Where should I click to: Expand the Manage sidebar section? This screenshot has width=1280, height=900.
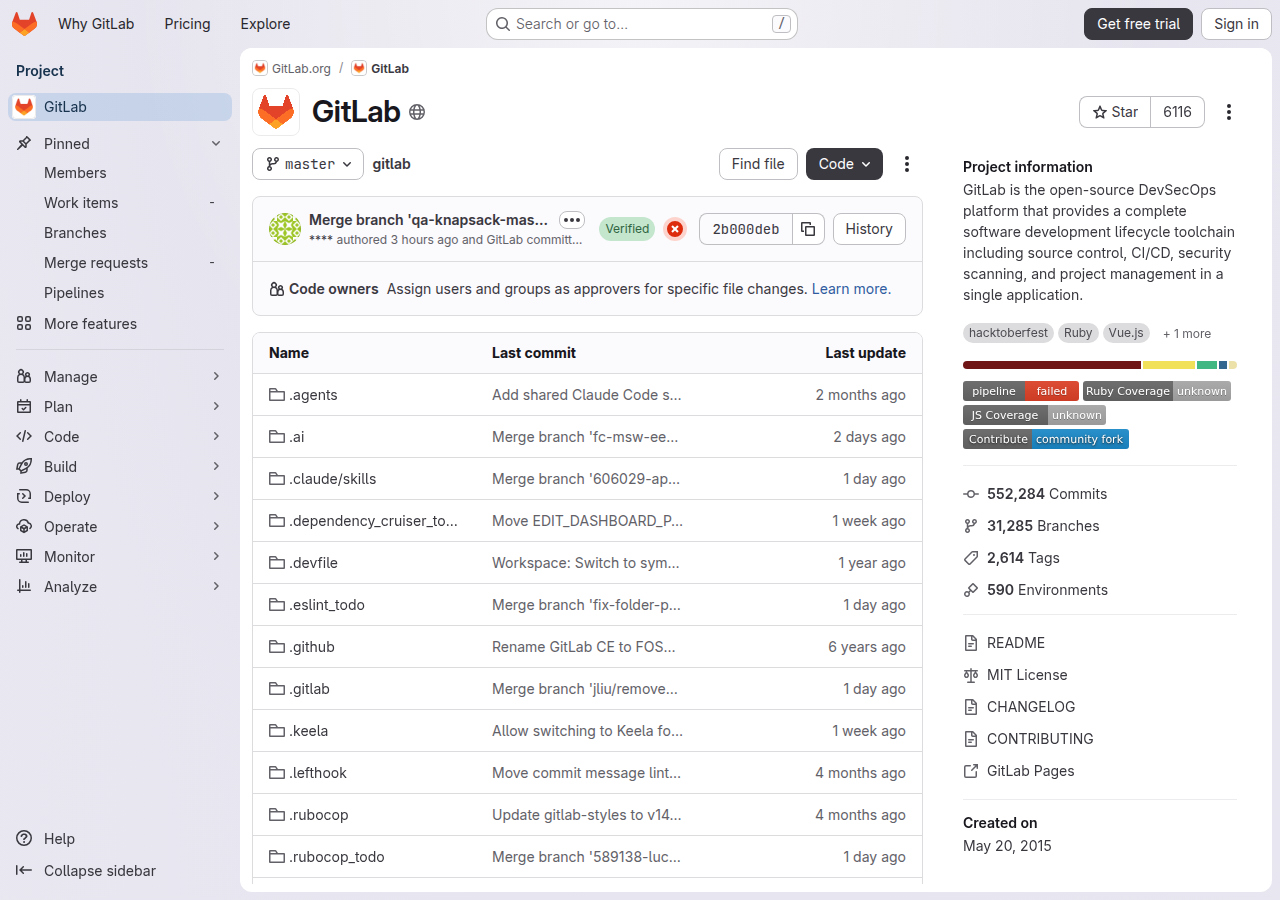pos(120,377)
